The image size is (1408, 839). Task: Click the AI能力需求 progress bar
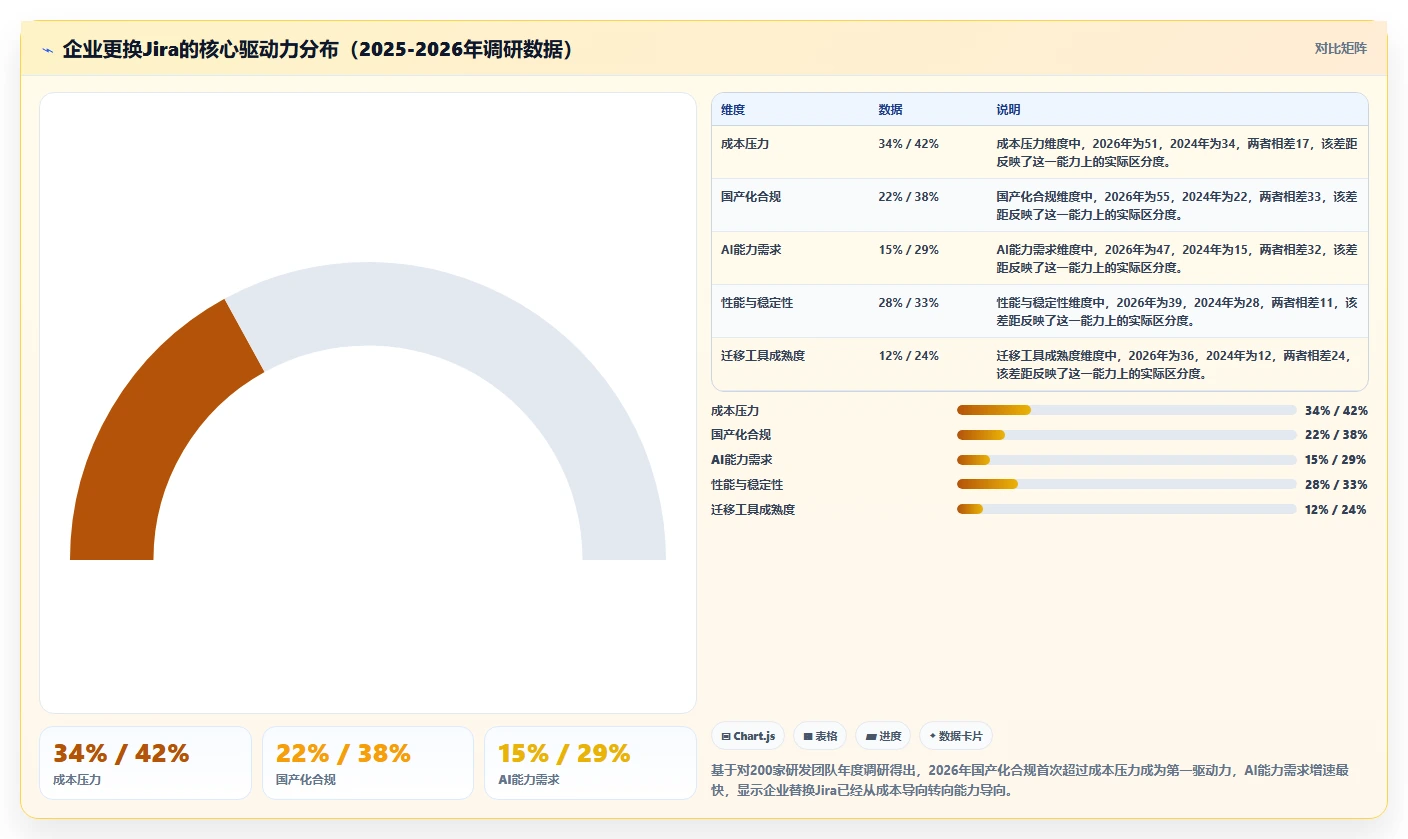coord(1126,460)
